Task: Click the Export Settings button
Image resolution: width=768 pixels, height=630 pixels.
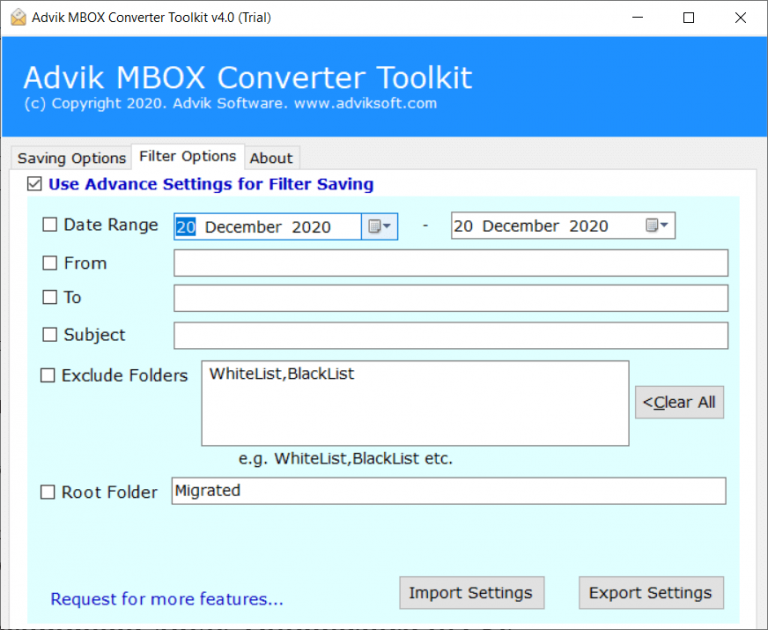Action: (x=650, y=592)
